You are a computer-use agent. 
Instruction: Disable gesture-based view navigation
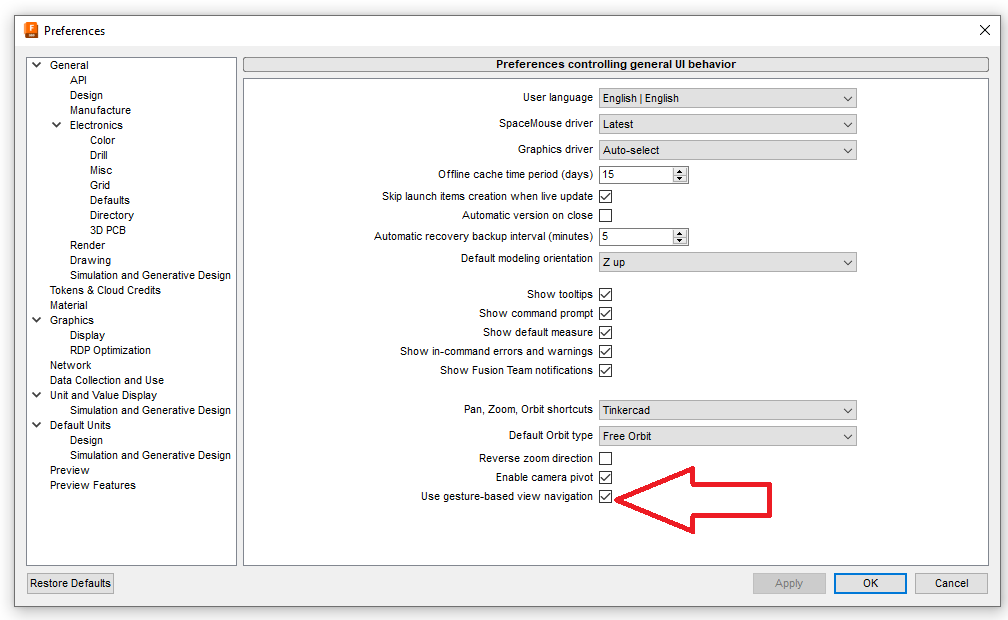(x=605, y=496)
